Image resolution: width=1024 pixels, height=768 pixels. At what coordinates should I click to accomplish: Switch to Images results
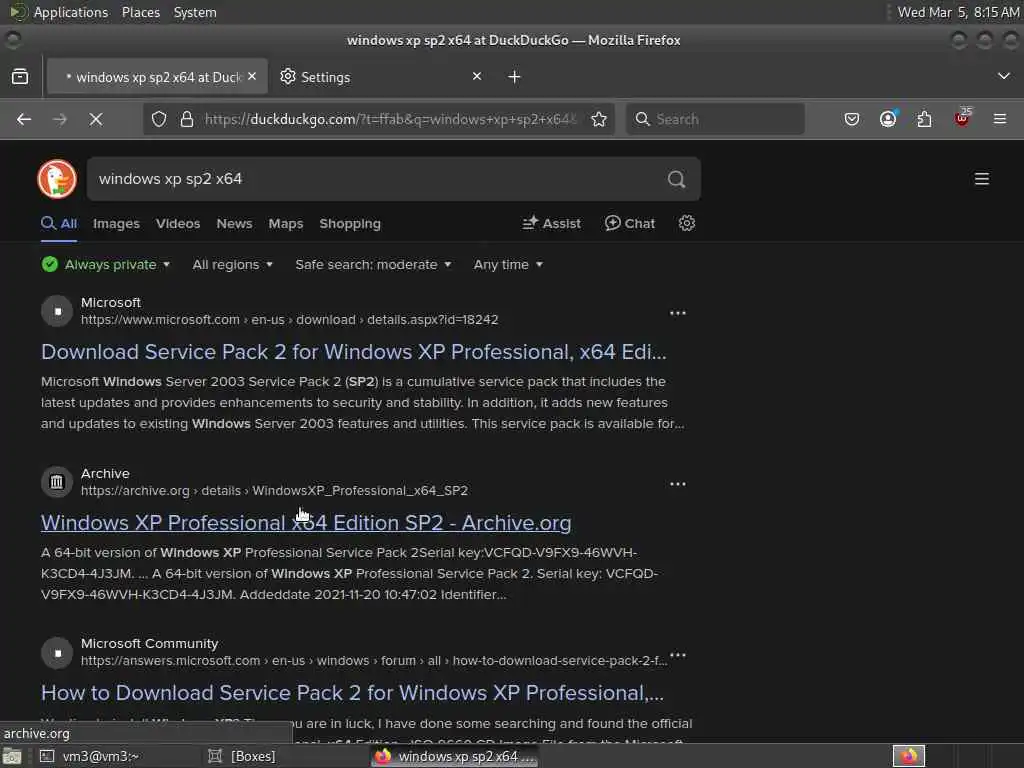pos(116,223)
